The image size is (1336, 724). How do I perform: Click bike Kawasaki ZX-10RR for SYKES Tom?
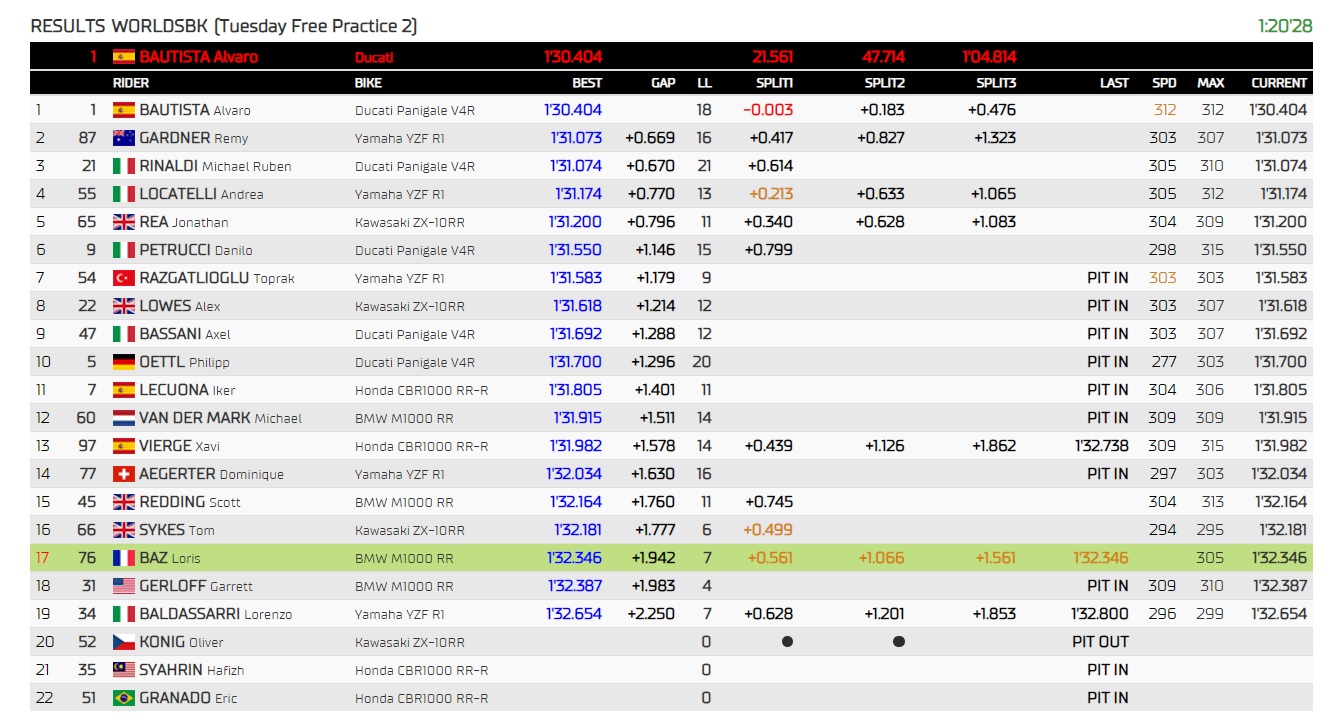(410, 530)
